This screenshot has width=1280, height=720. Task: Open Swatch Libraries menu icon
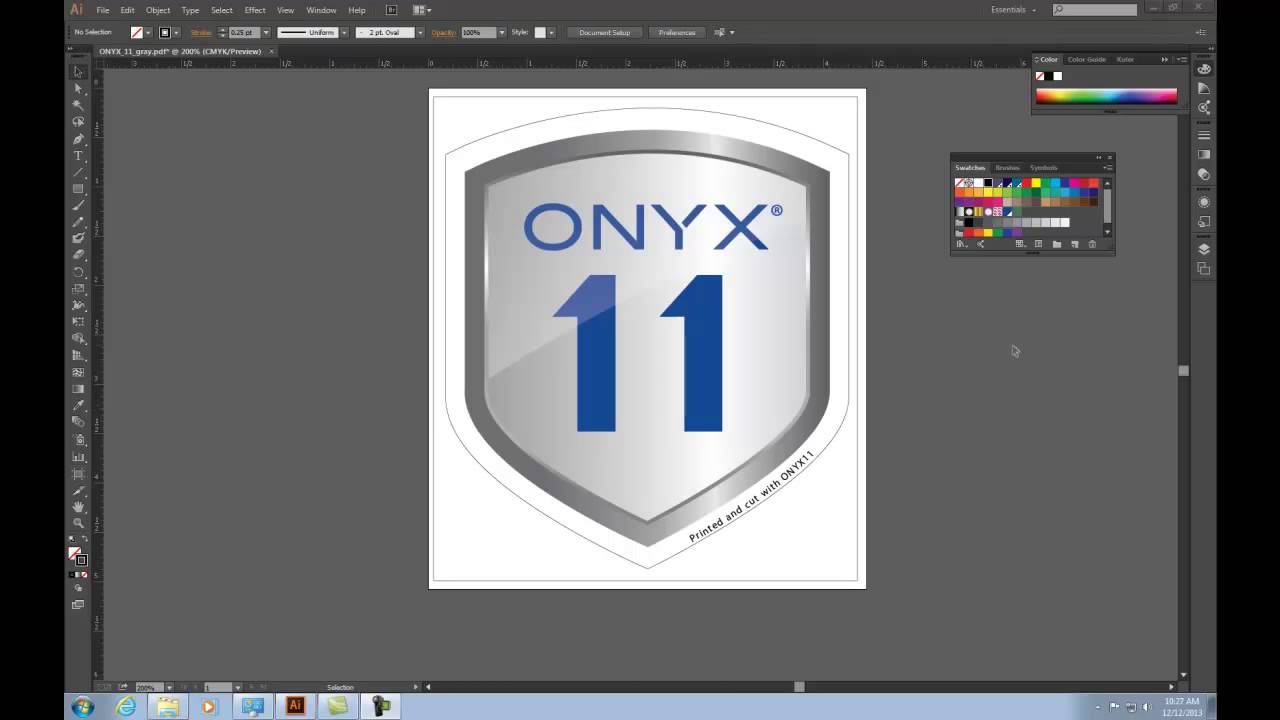[961, 244]
